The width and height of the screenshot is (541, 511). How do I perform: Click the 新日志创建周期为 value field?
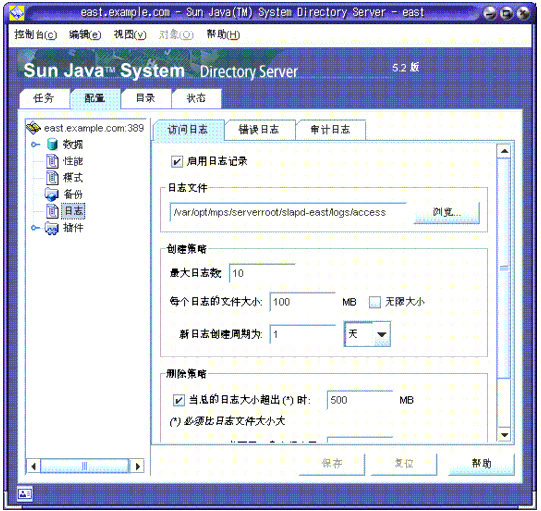tap(303, 334)
